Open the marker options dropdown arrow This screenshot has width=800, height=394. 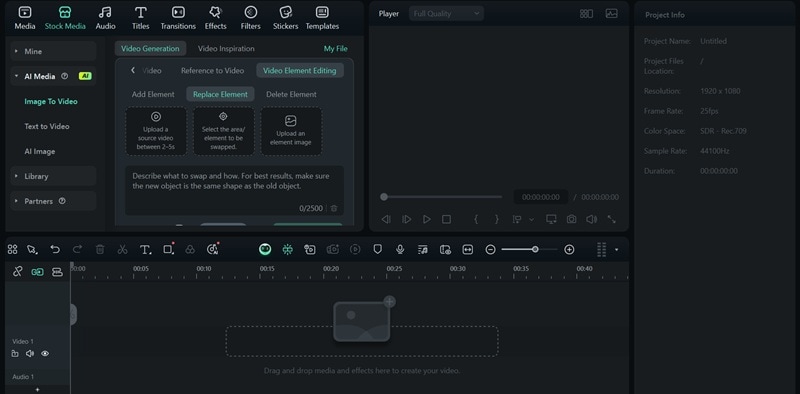(531, 219)
